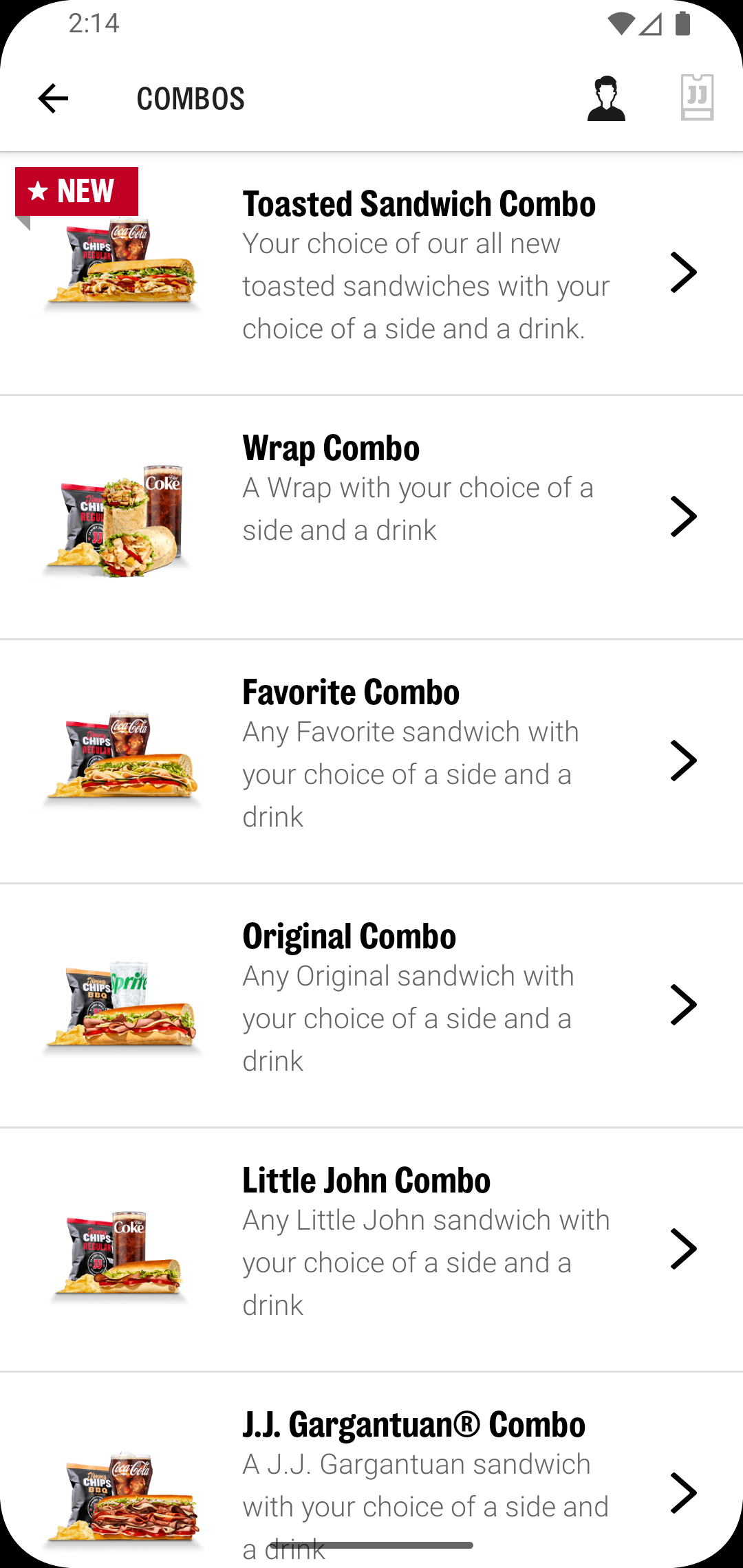The width and height of the screenshot is (743, 1568).
Task: Tap the battery status icon
Action: (x=682, y=23)
